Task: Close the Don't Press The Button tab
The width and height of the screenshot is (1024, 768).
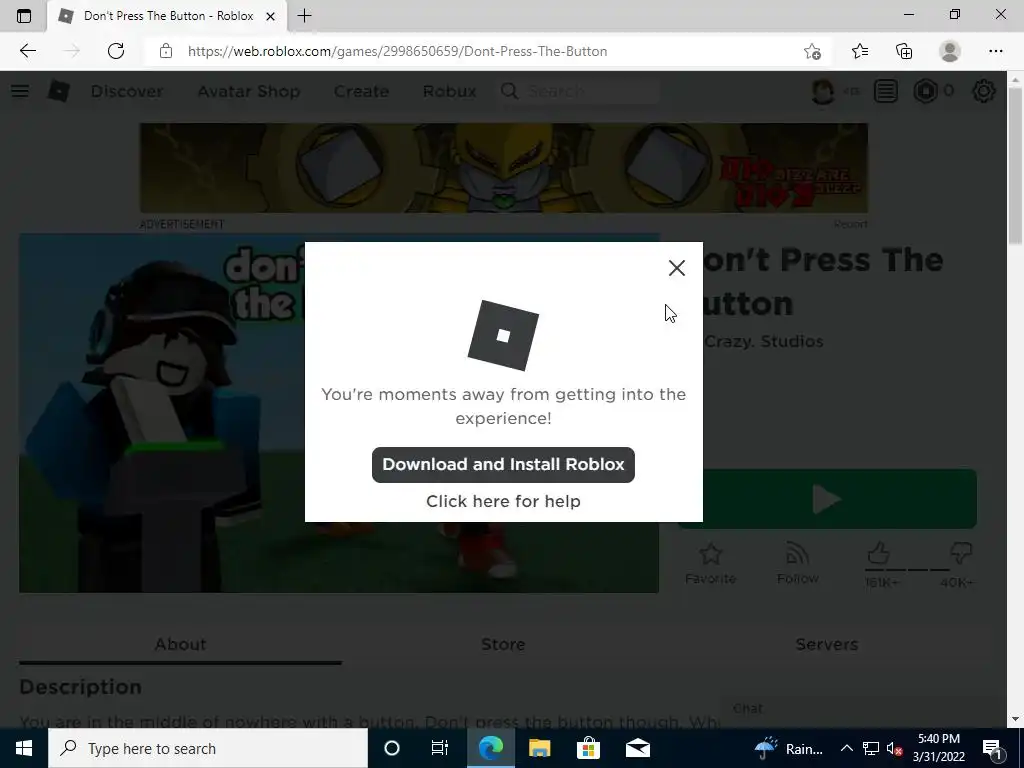Action: [x=270, y=16]
